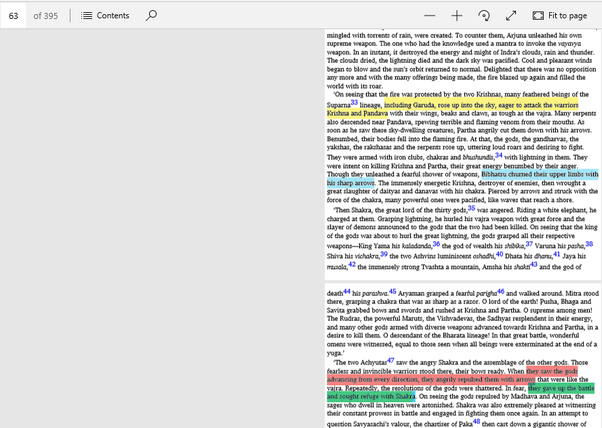
Task: Open footnote 43 link after shakti
Action: (534, 264)
